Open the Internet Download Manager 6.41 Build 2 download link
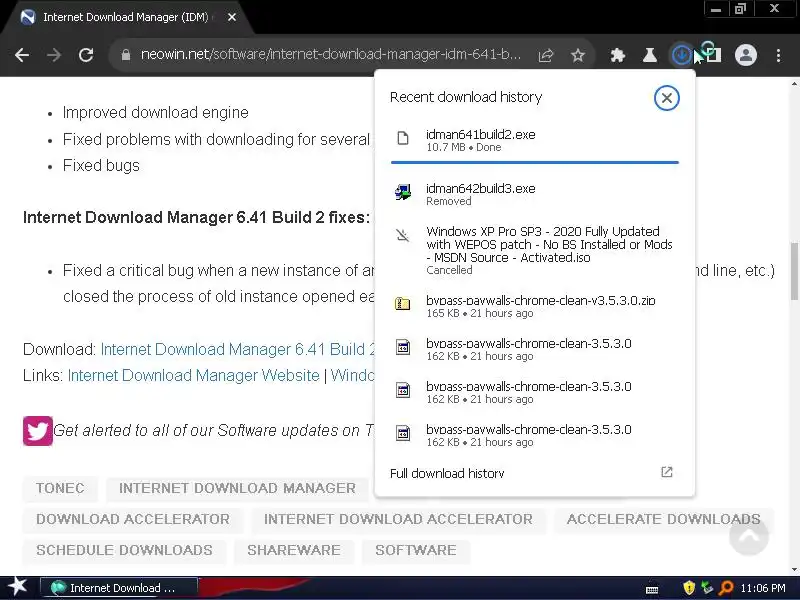The width and height of the screenshot is (800, 600). 238,349
